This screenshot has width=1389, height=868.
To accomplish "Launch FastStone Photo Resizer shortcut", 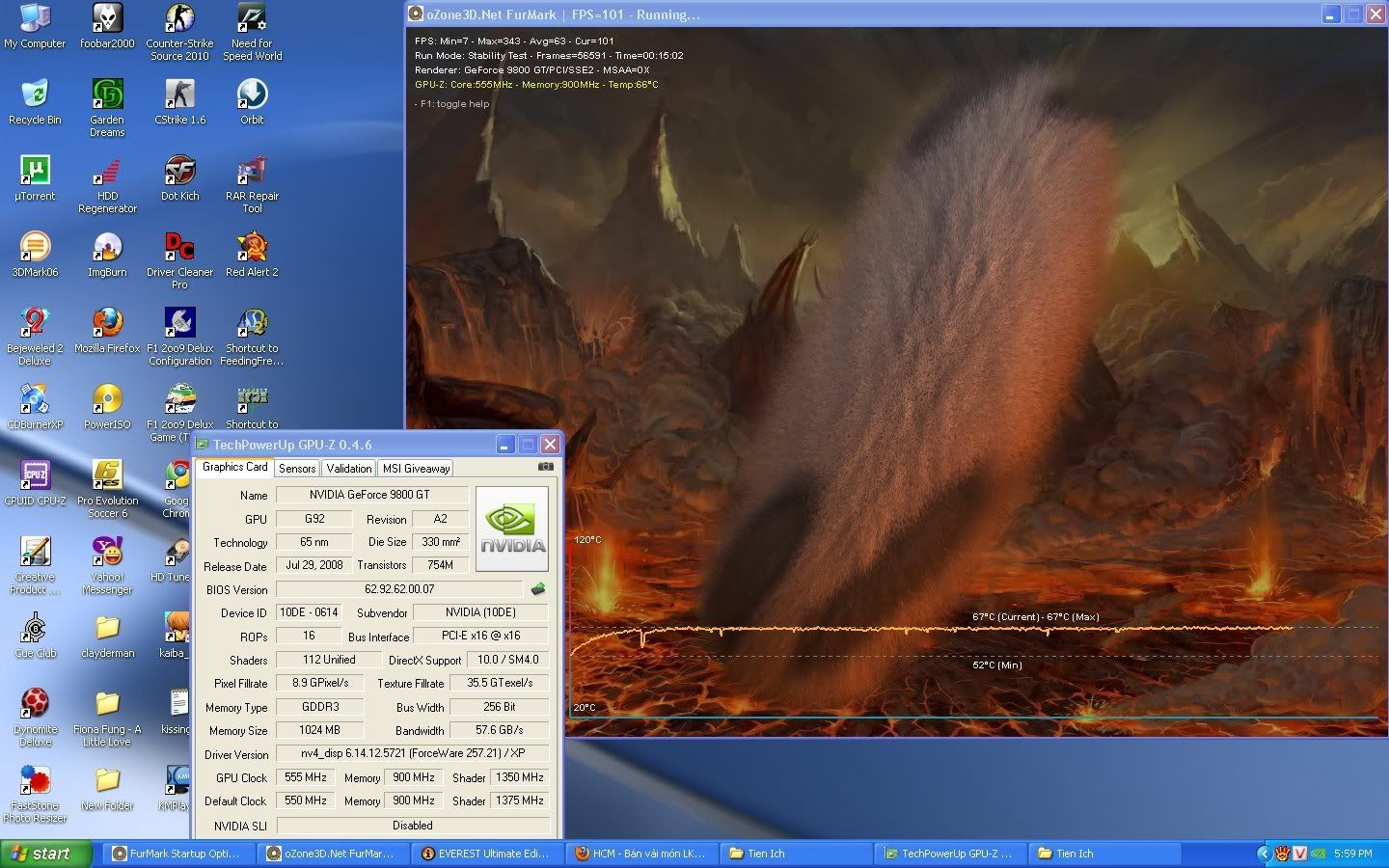I will tap(35, 795).
